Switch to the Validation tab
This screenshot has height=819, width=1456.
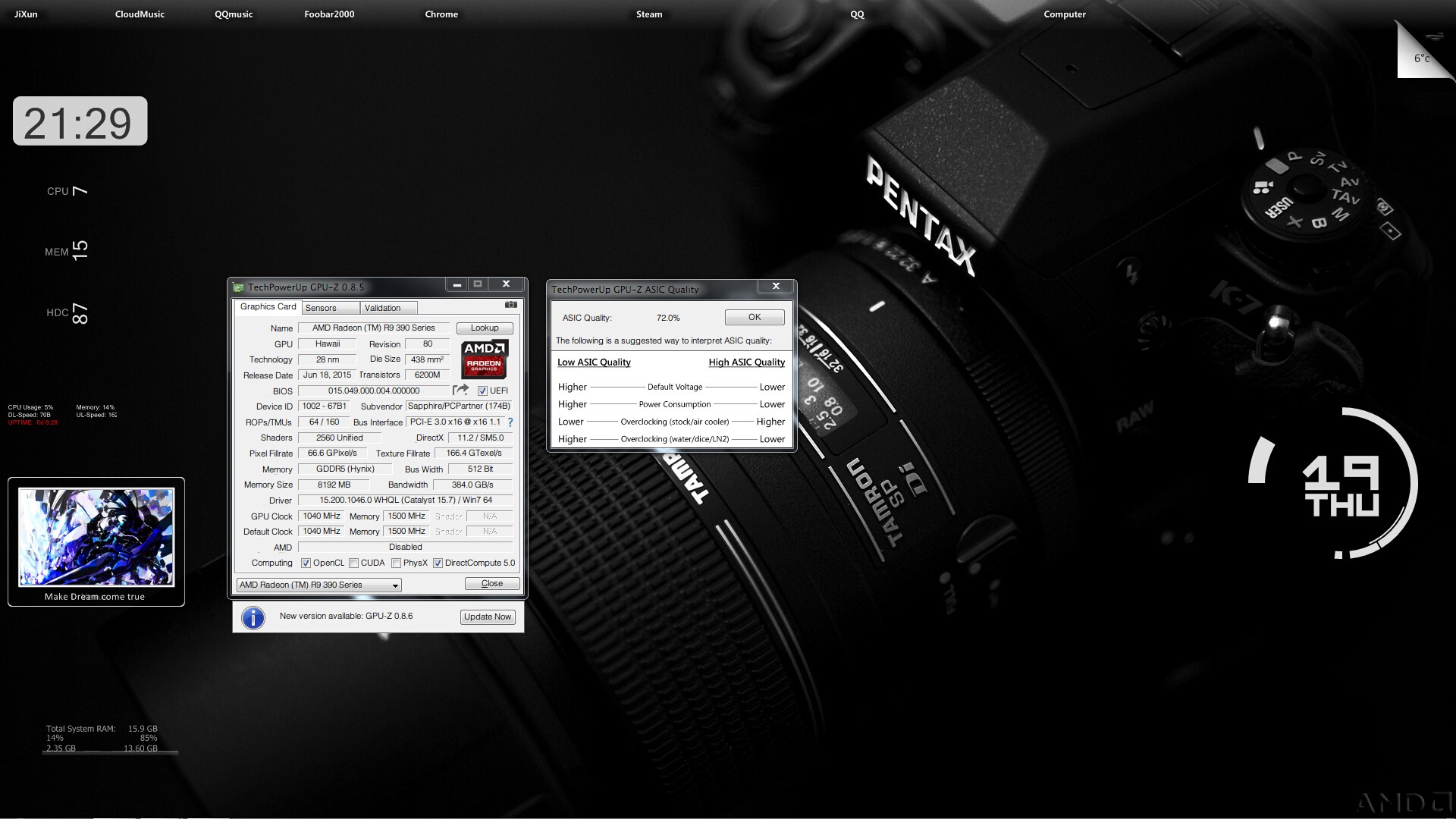[x=388, y=308]
